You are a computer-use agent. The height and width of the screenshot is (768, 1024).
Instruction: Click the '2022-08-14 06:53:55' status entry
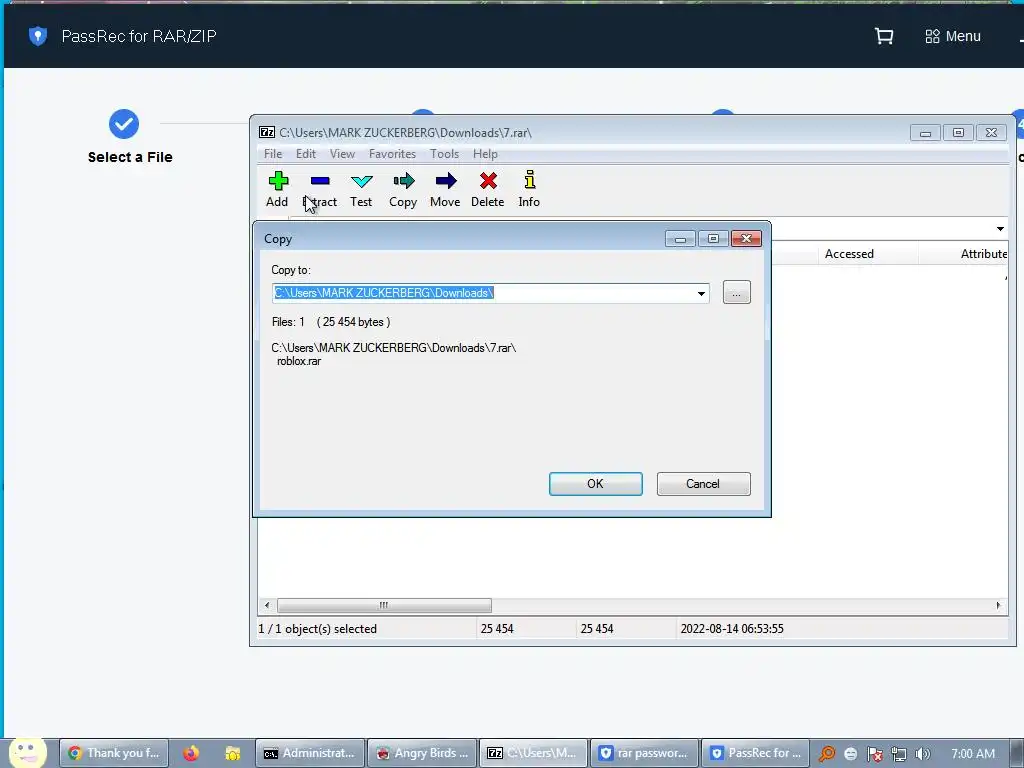732,629
